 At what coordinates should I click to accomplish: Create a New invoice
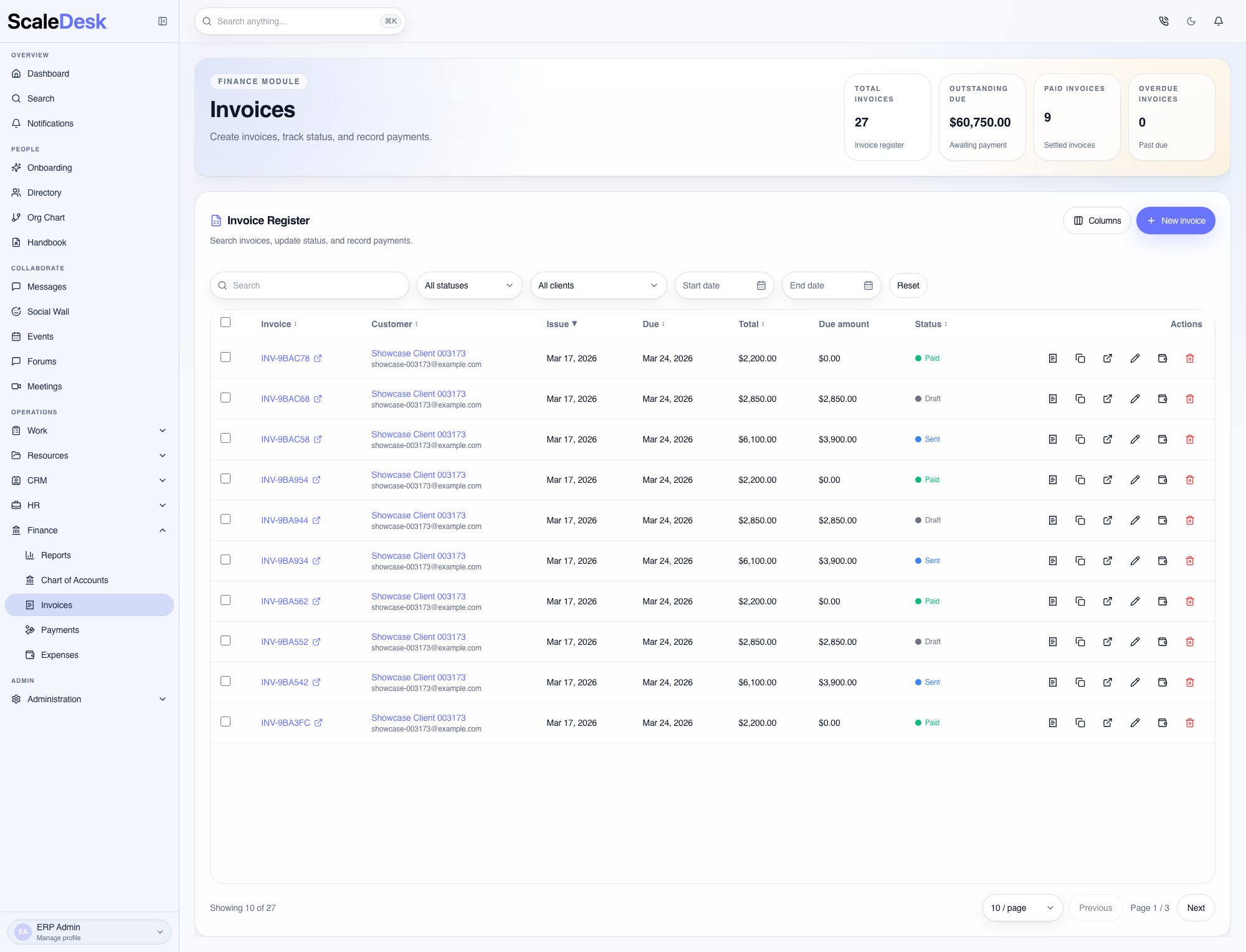click(x=1175, y=221)
